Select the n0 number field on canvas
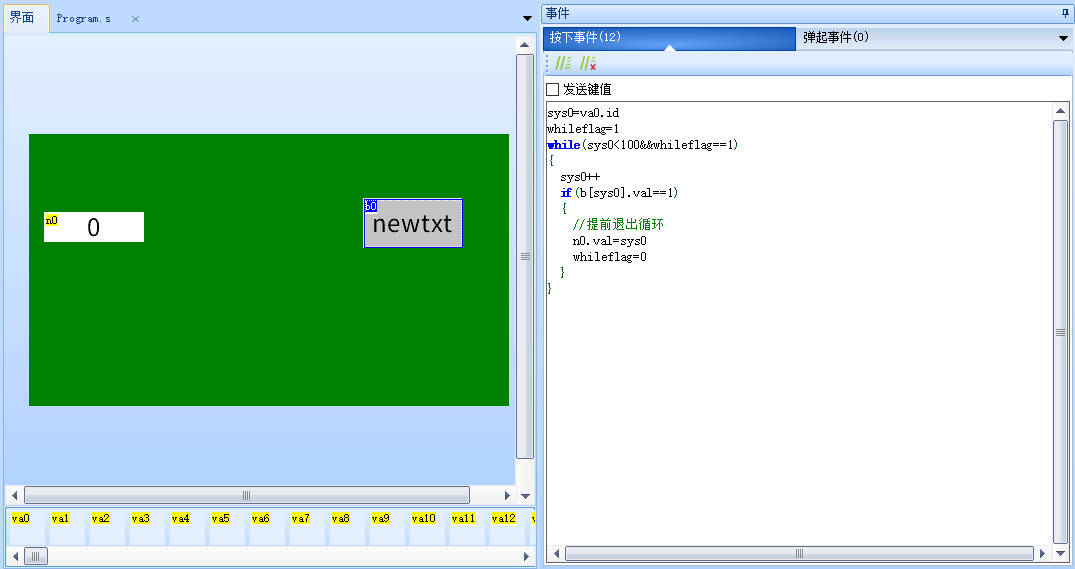This screenshot has width=1075, height=569. point(94,227)
